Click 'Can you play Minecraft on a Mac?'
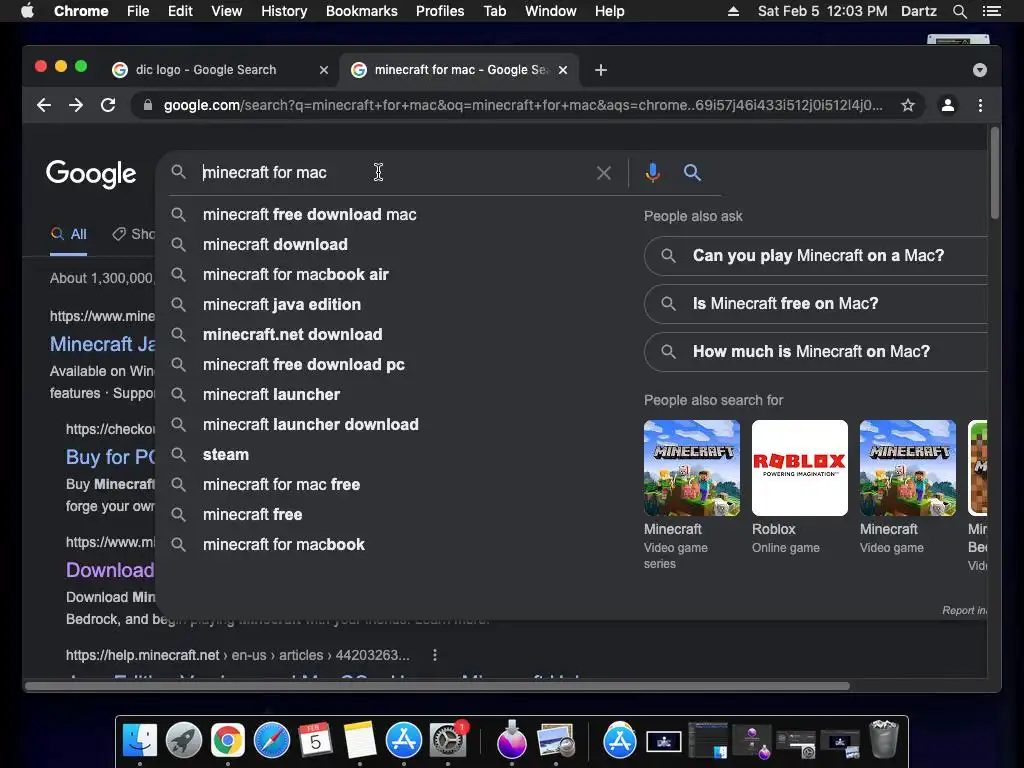 coord(816,255)
